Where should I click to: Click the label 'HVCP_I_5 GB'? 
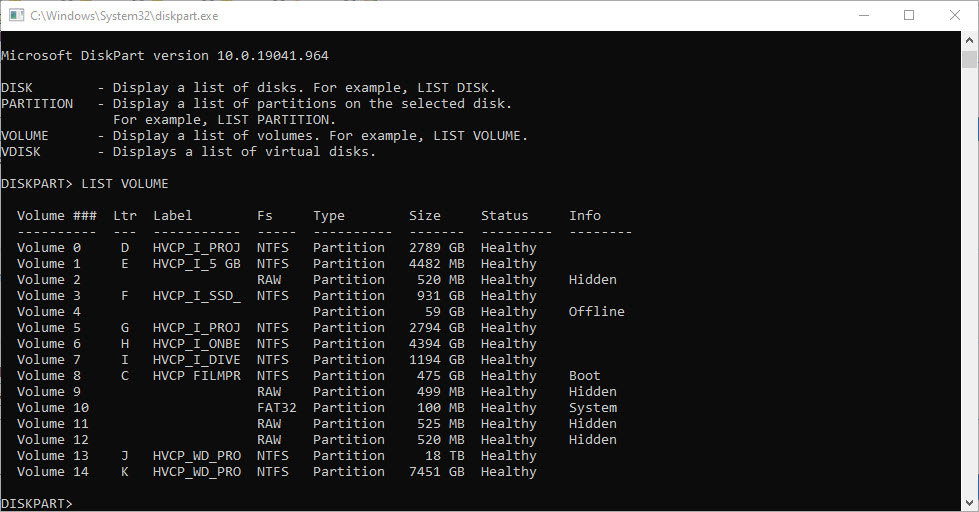pyautogui.click(x=197, y=263)
